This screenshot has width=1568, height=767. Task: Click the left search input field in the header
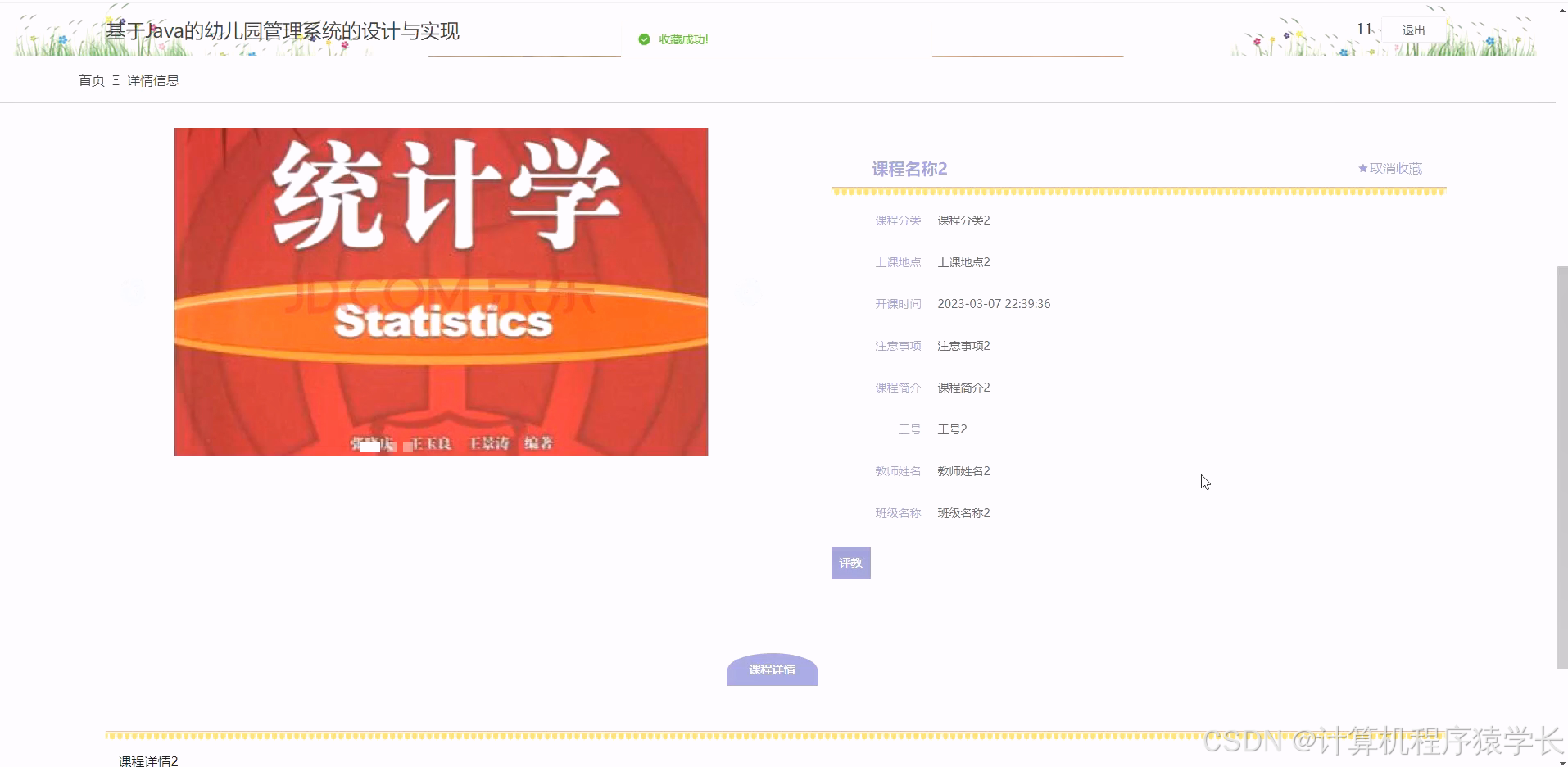click(524, 49)
